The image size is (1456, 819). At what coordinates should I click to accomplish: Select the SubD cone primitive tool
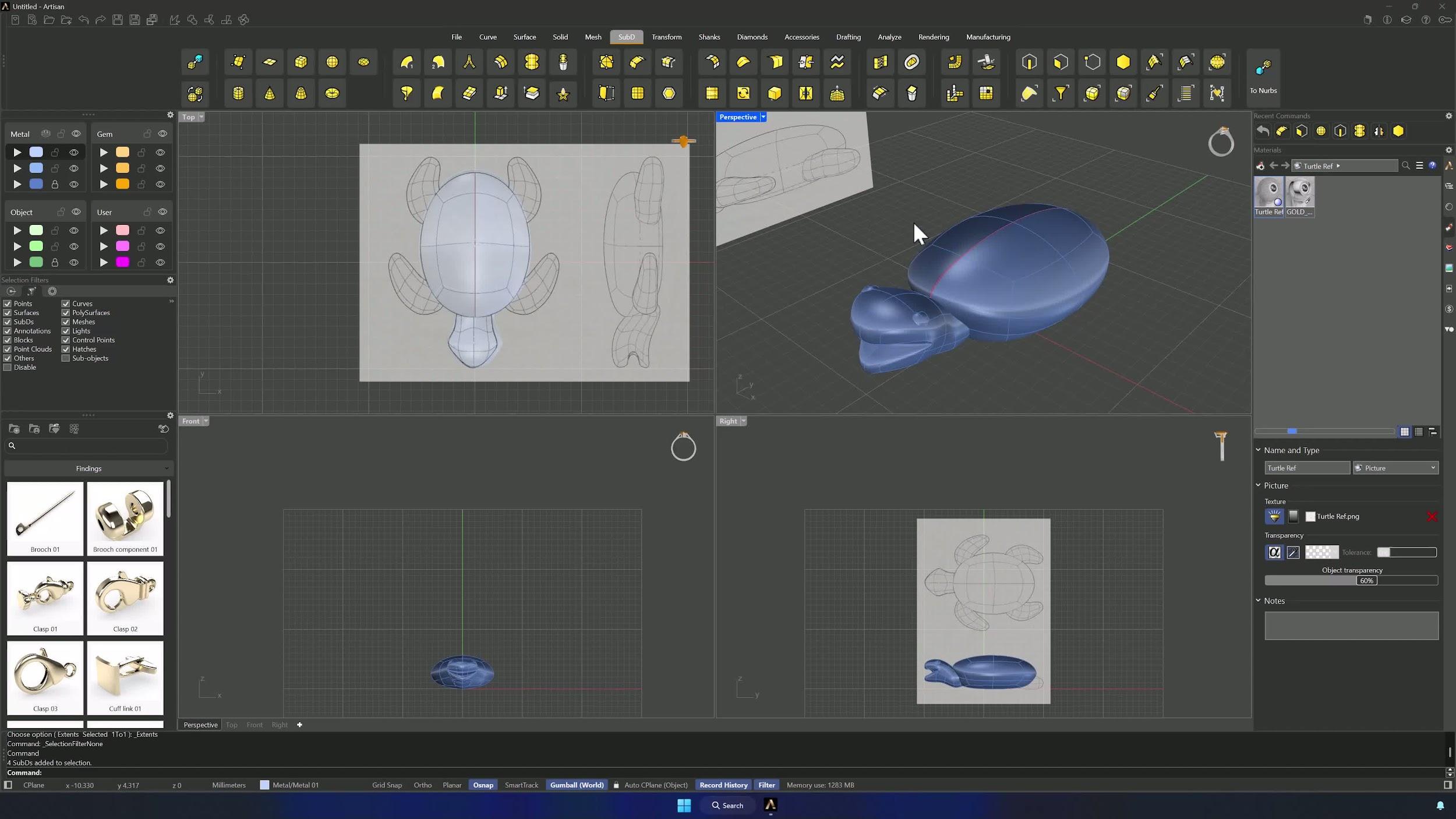(x=270, y=93)
